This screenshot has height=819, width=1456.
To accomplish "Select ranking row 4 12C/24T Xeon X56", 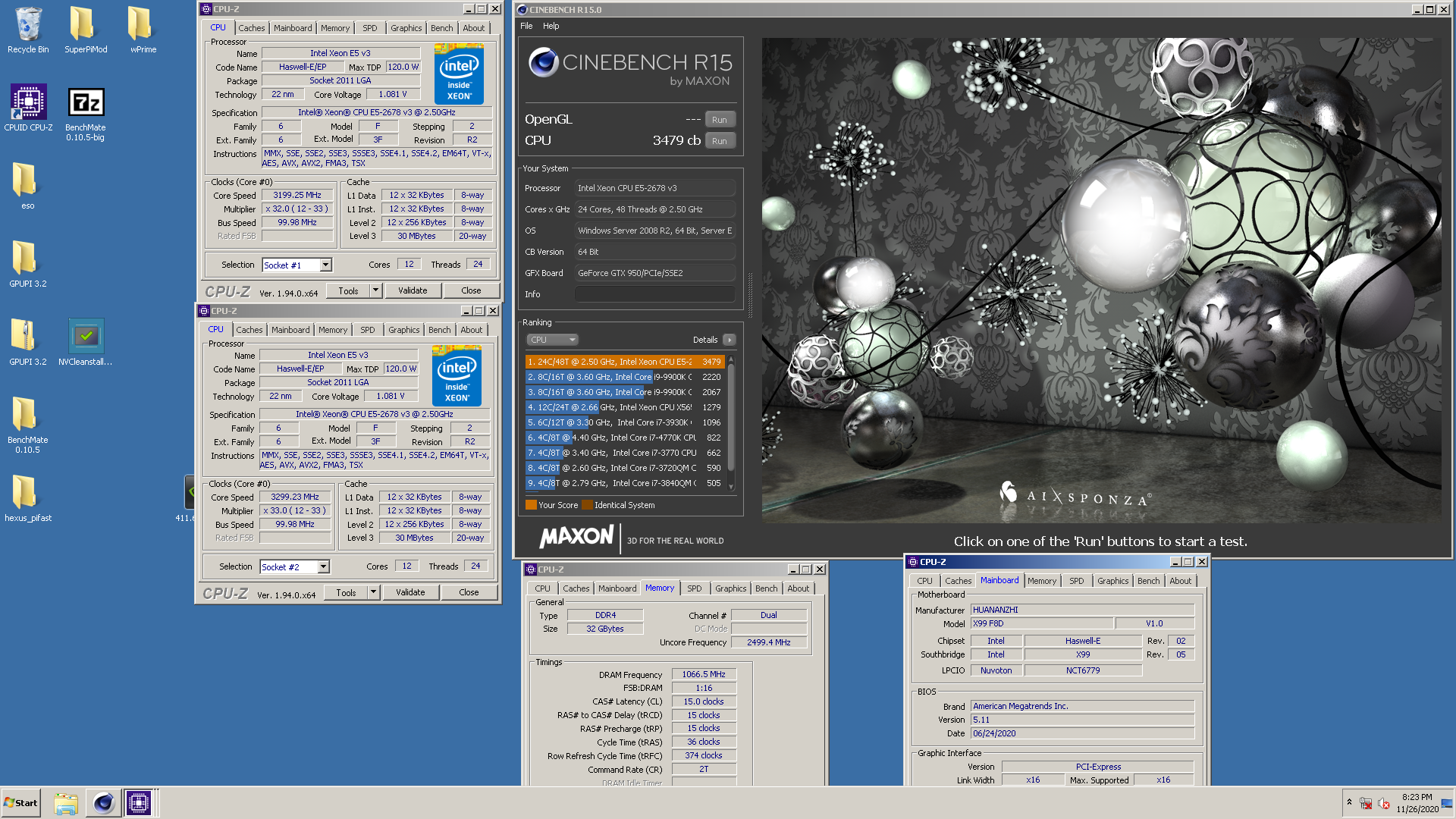I will pyautogui.click(x=624, y=407).
